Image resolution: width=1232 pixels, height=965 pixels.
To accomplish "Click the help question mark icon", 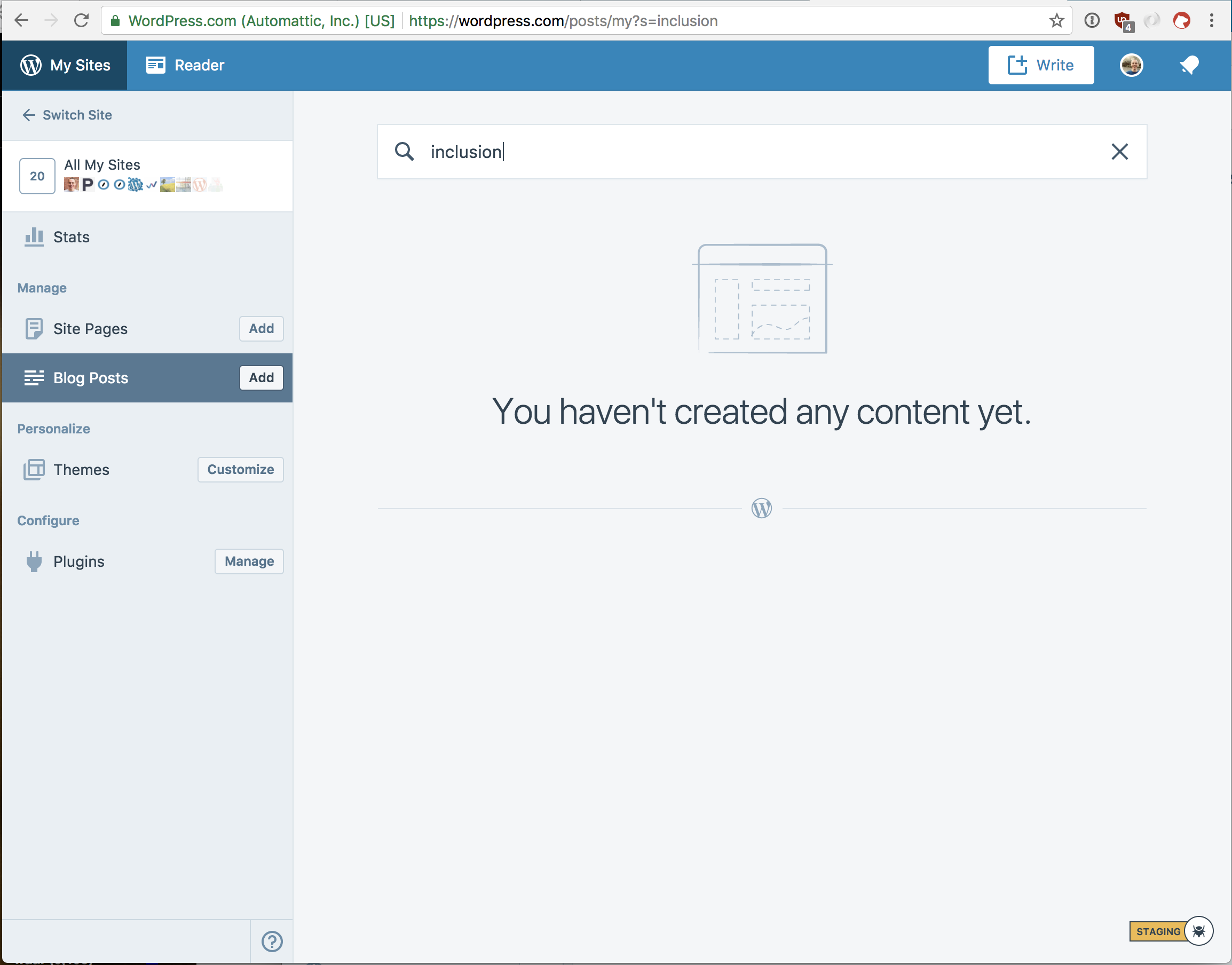I will (x=272, y=942).
